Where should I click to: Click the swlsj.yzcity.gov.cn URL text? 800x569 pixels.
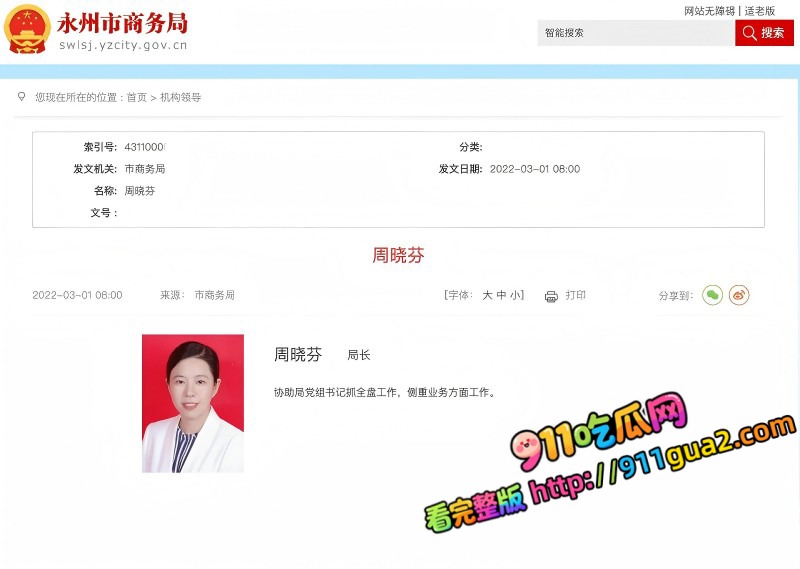[123, 45]
